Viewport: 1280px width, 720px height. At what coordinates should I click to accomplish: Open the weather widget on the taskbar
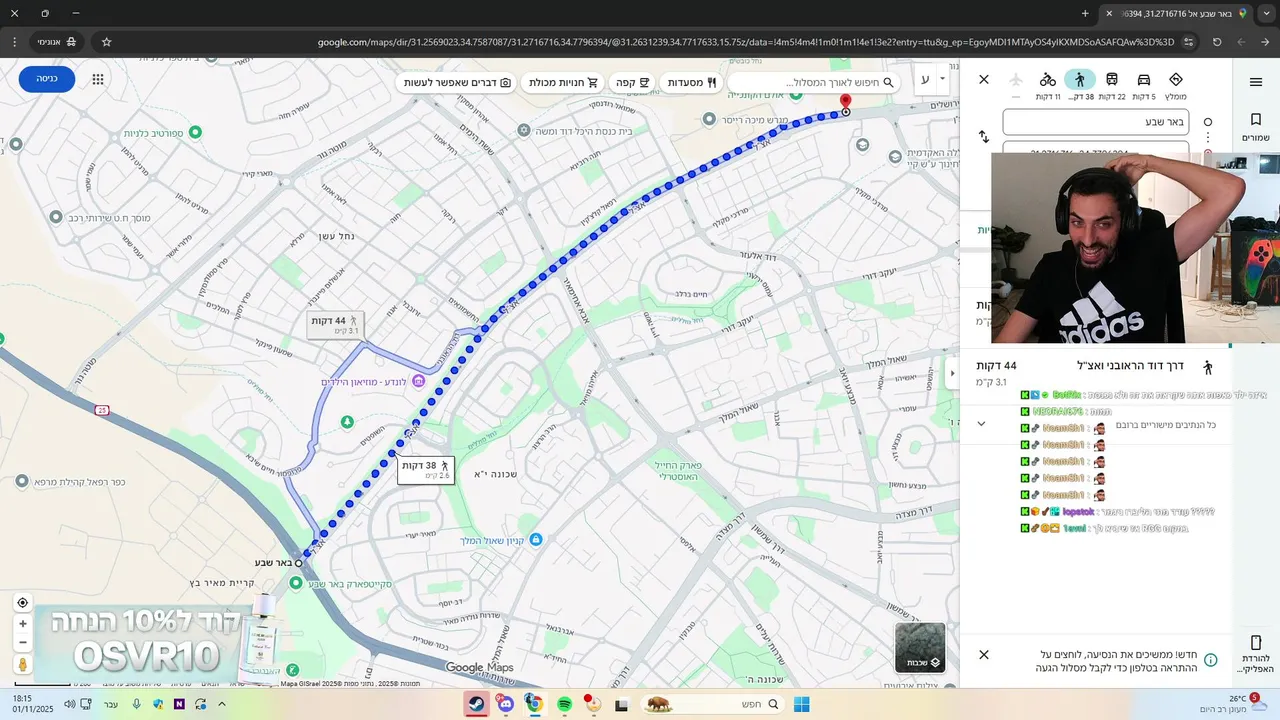pos(1235,704)
